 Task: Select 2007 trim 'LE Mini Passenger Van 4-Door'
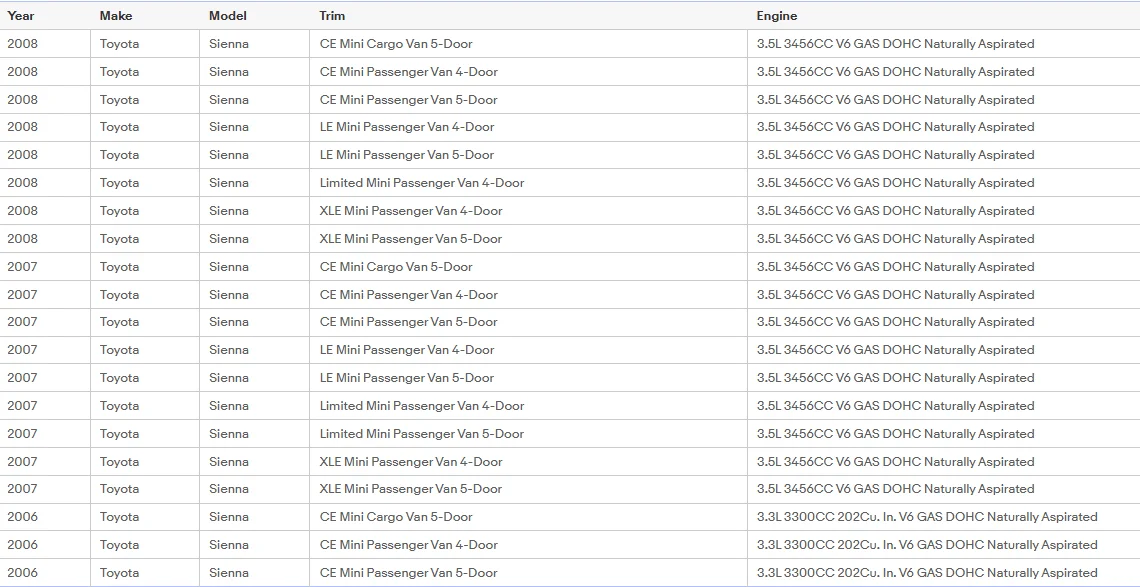pos(407,350)
